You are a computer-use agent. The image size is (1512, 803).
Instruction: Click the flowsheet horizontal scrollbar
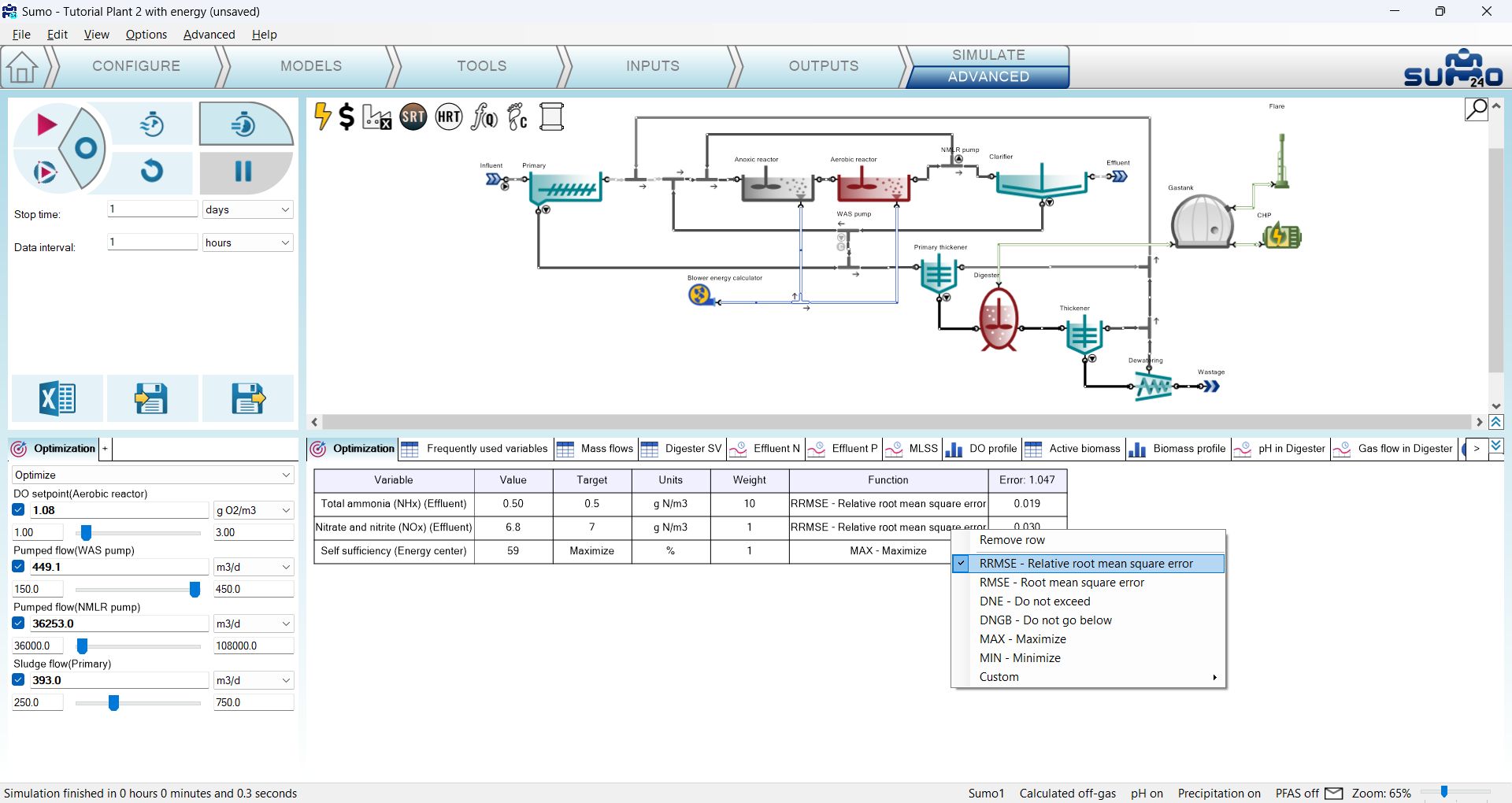pyautogui.click(x=897, y=423)
